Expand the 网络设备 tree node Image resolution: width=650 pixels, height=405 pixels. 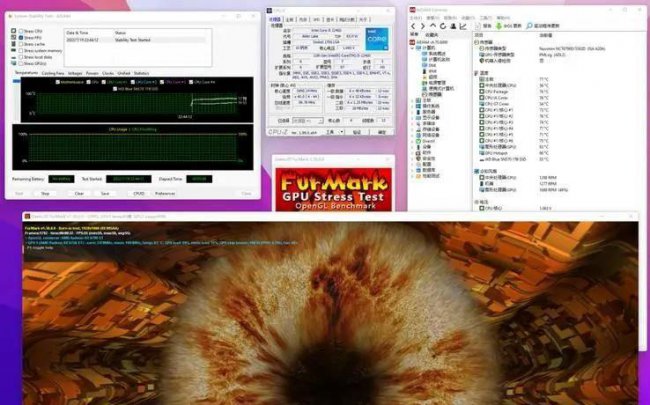[x=413, y=135]
